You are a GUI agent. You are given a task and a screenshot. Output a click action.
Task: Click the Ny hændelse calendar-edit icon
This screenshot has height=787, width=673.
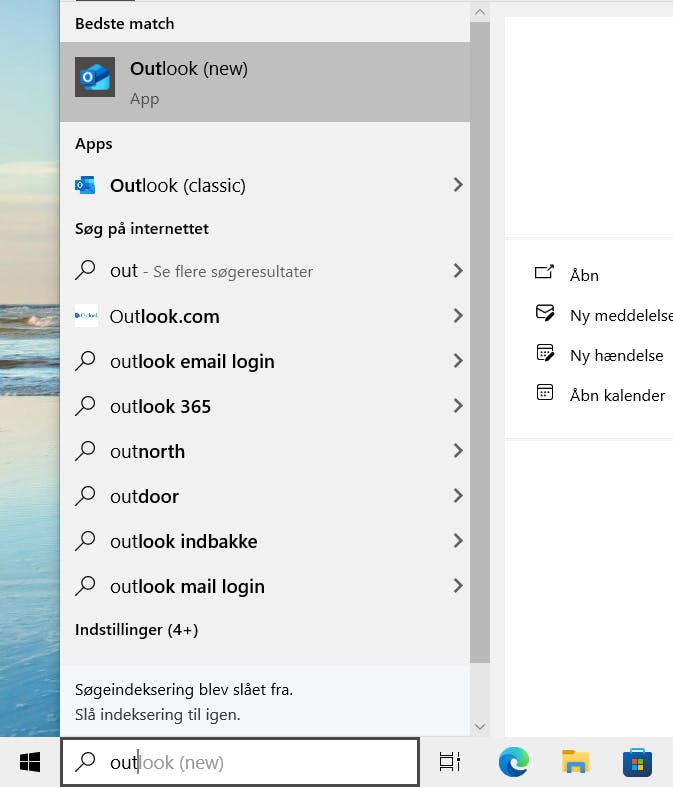click(x=545, y=353)
